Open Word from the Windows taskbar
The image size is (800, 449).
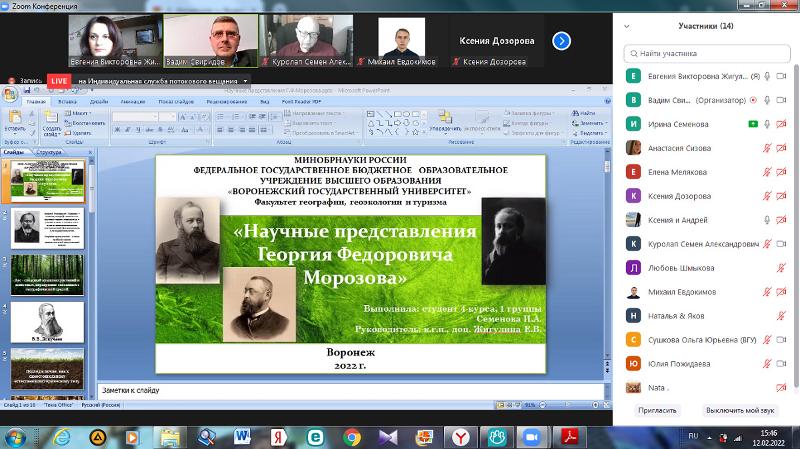coord(242,436)
